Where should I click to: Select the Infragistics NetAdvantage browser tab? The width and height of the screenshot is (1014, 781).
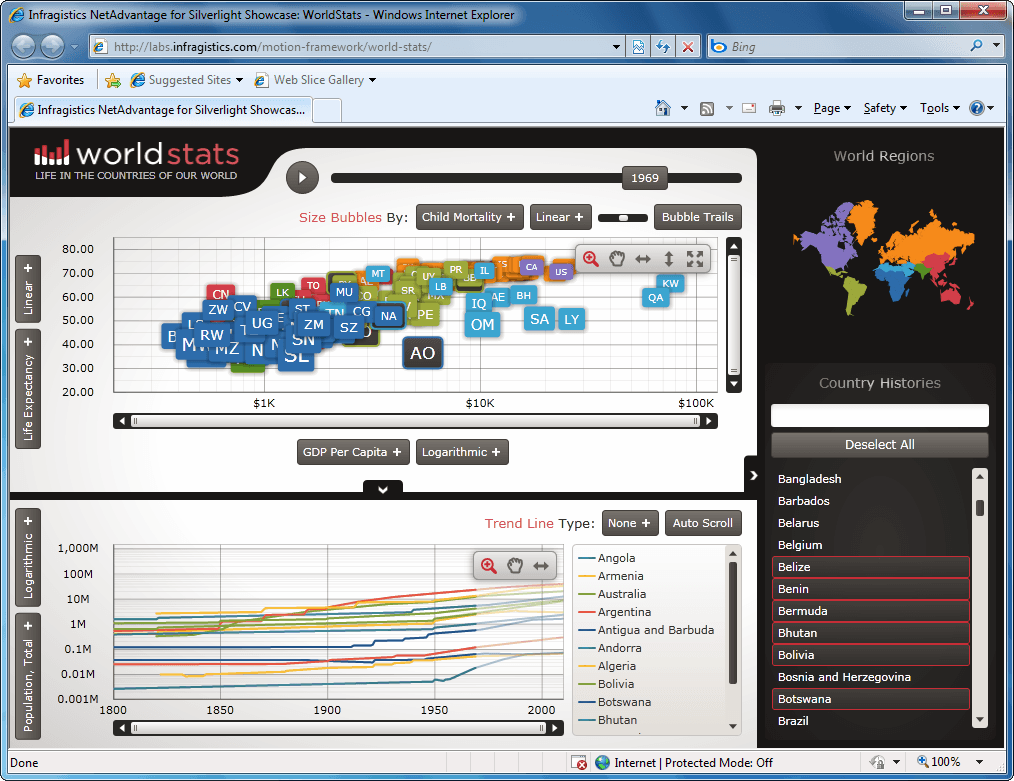[x=163, y=110]
